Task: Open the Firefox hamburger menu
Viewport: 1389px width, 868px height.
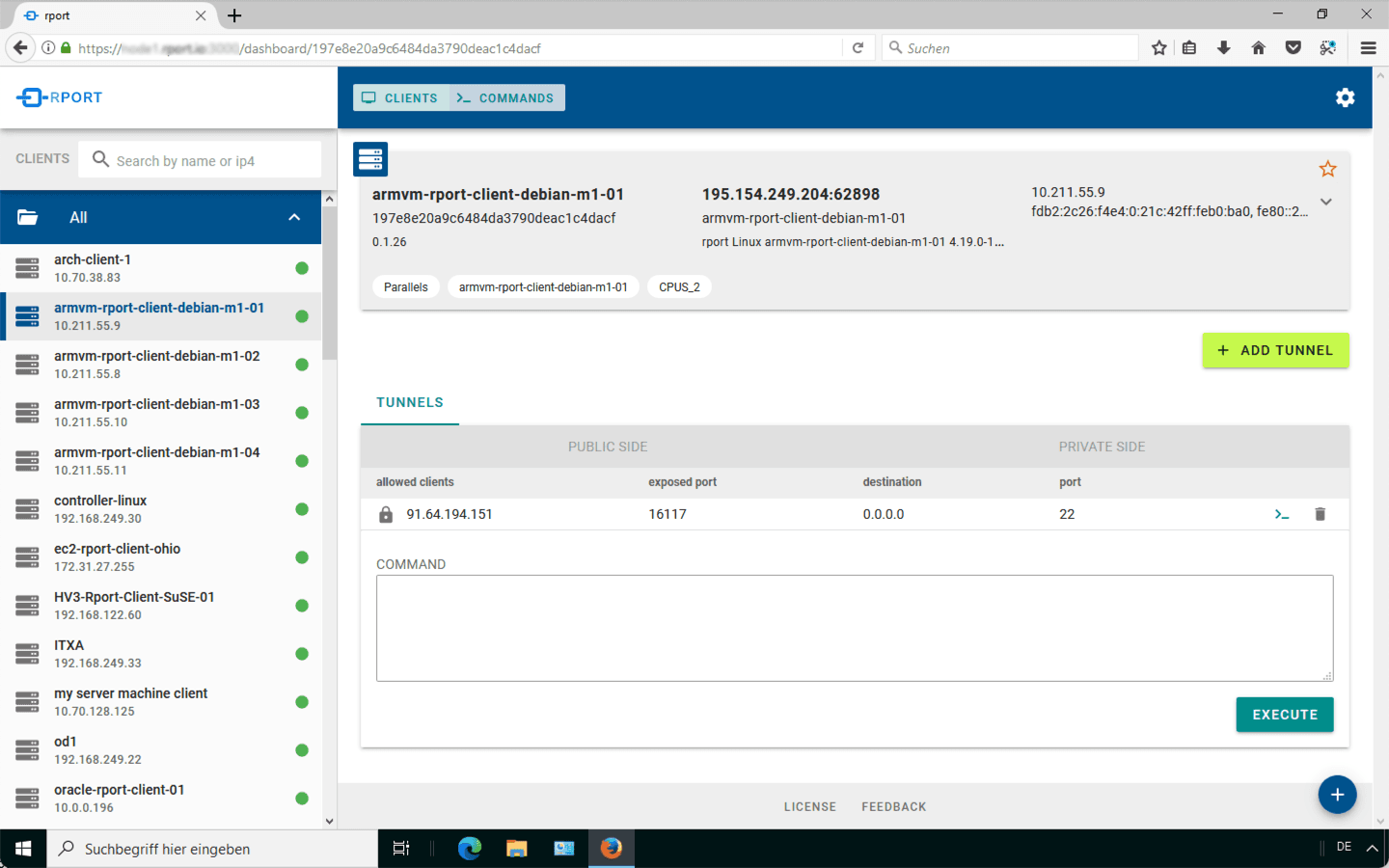Action: coord(1368,47)
